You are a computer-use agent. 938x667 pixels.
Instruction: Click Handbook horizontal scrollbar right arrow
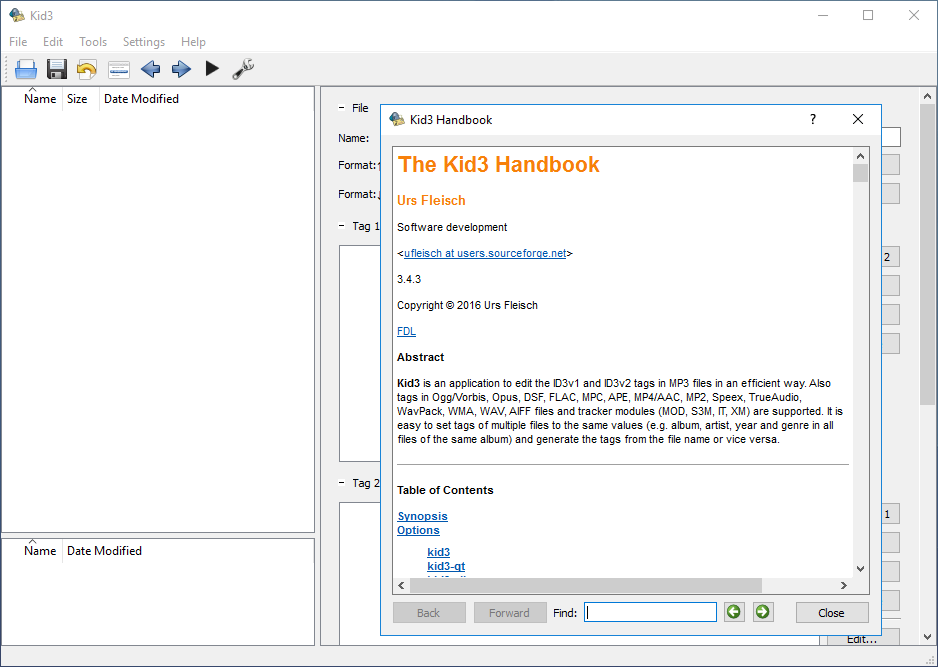click(x=844, y=586)
